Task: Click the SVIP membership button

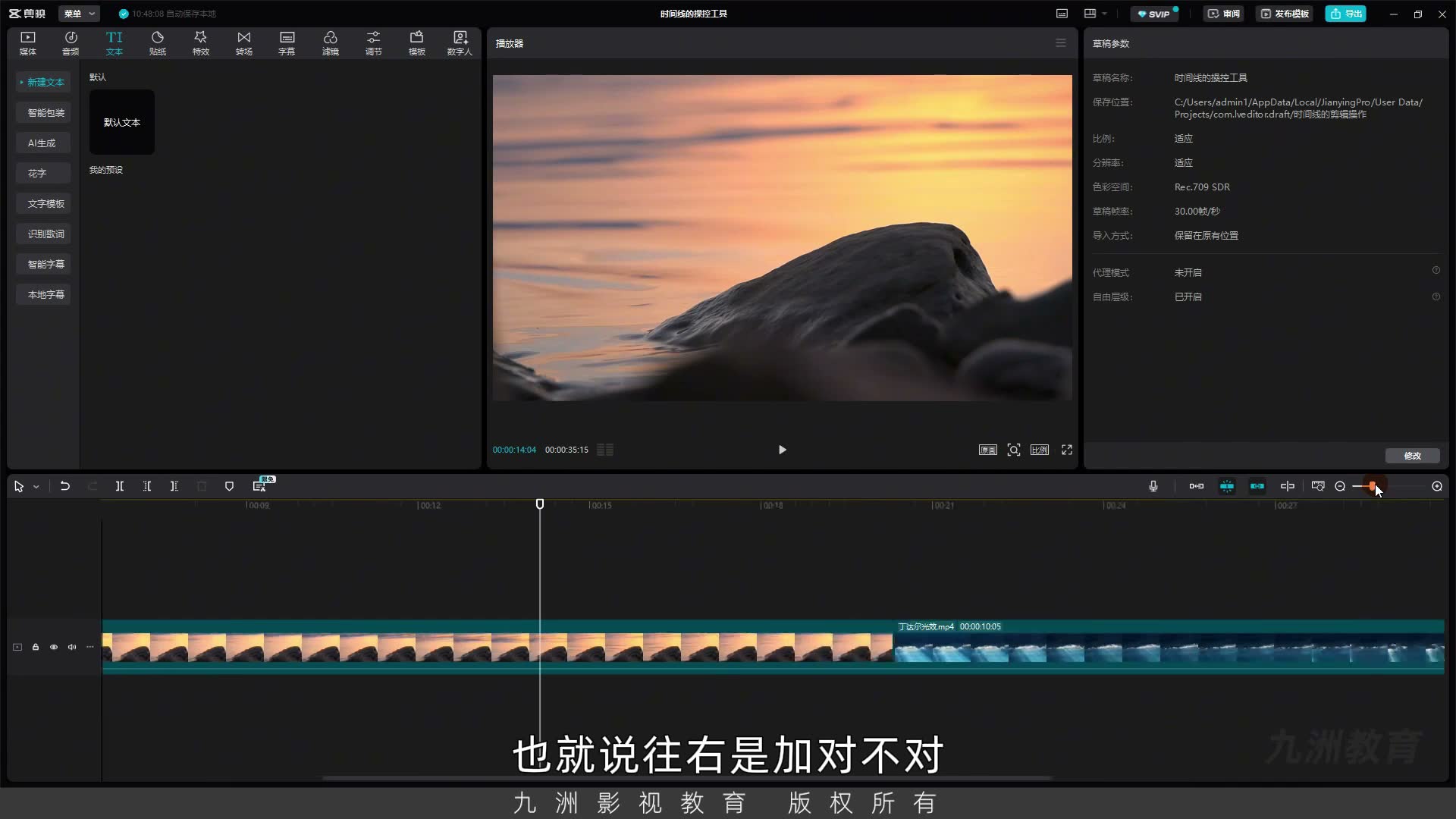Action: click(x=1155, y=14)
